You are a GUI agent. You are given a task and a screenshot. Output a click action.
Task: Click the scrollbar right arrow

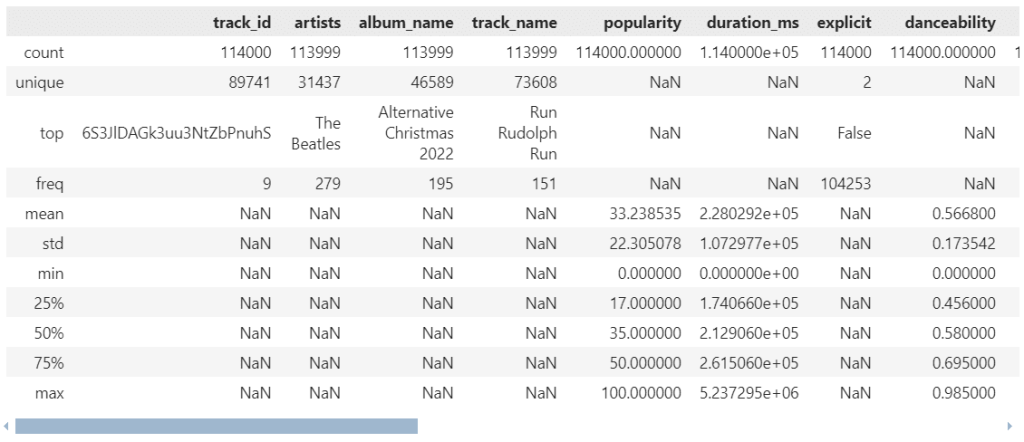1017,427
